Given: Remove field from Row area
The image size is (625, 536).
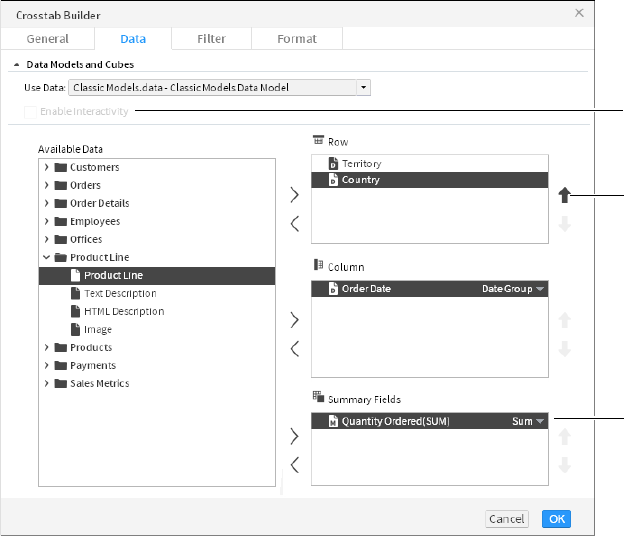Looking at the screenshot, I should [294, 223].
